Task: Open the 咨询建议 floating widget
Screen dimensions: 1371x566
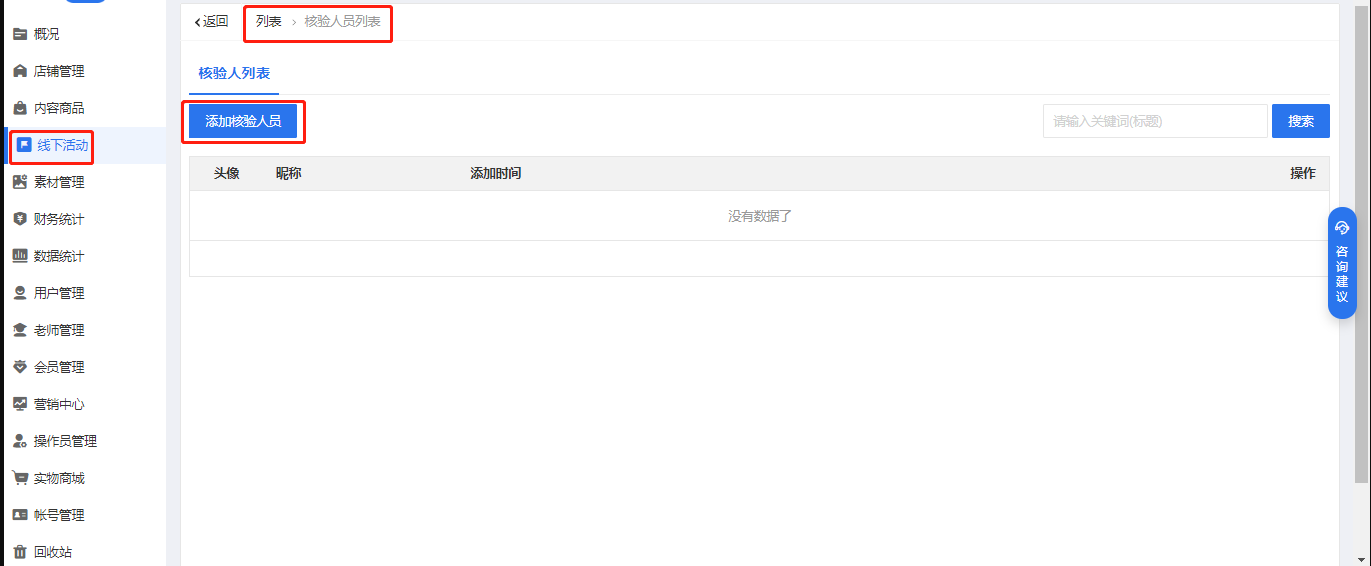Action: 1342,263
